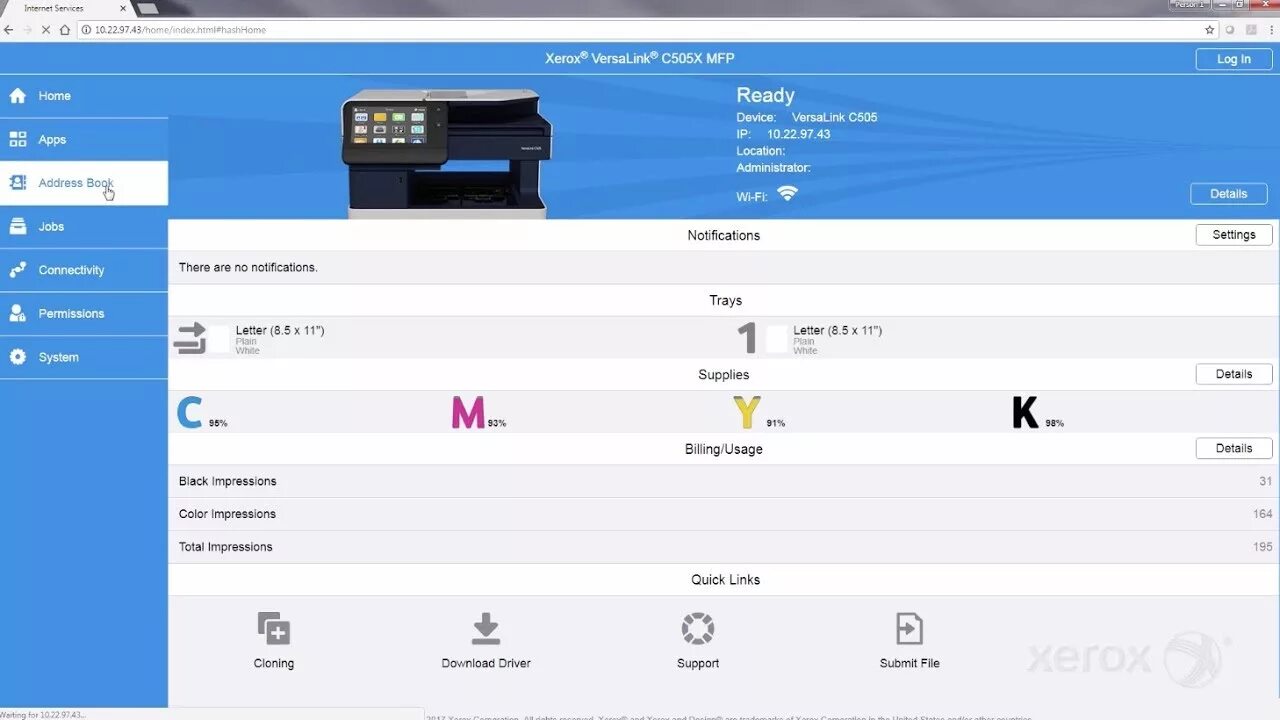Open Supplies Details button
1280x720 pixels.
click(1234, 374)
